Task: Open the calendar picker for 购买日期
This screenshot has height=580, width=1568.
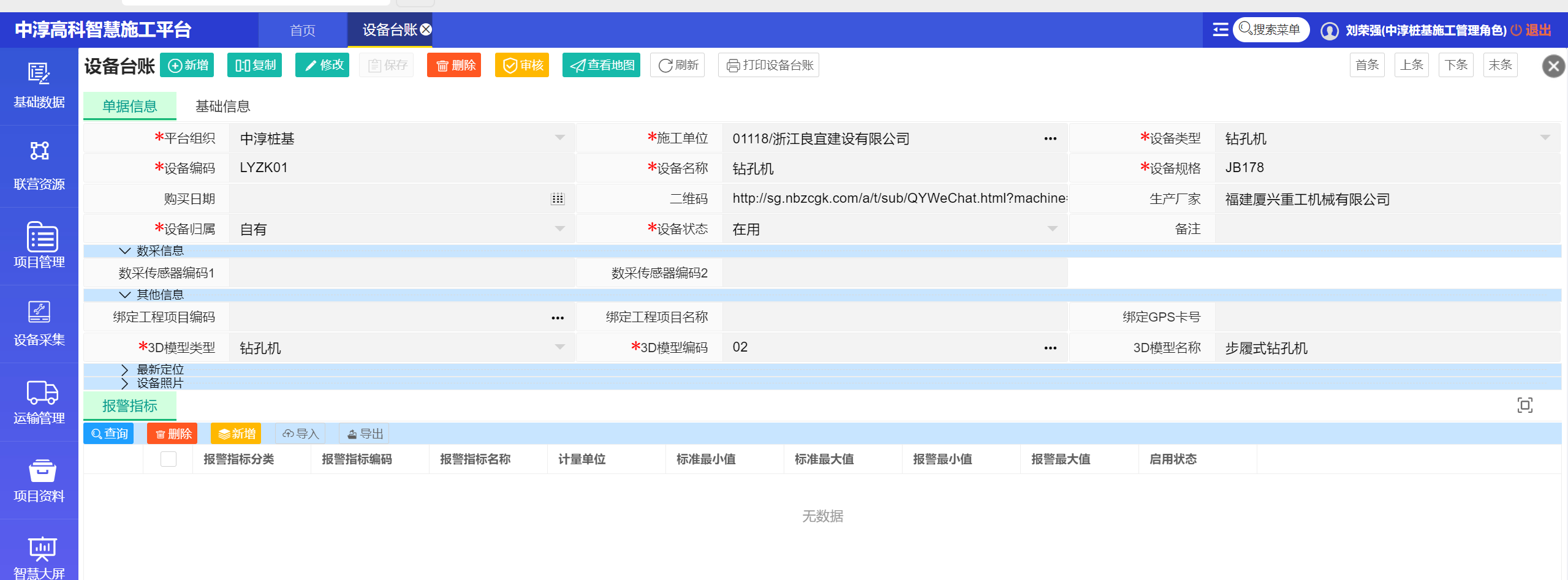Action: click(557, 199)
